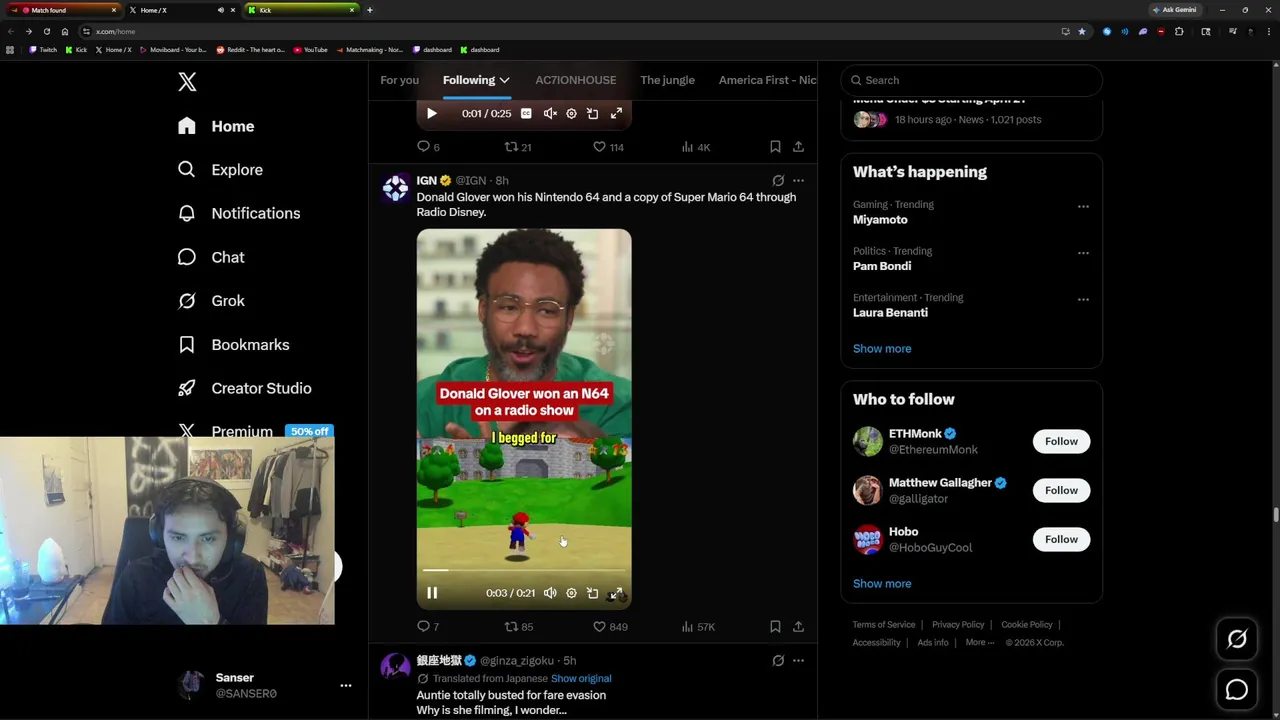Open the Home page from sidebar
1280x720 pixels.
click(217, 126)
